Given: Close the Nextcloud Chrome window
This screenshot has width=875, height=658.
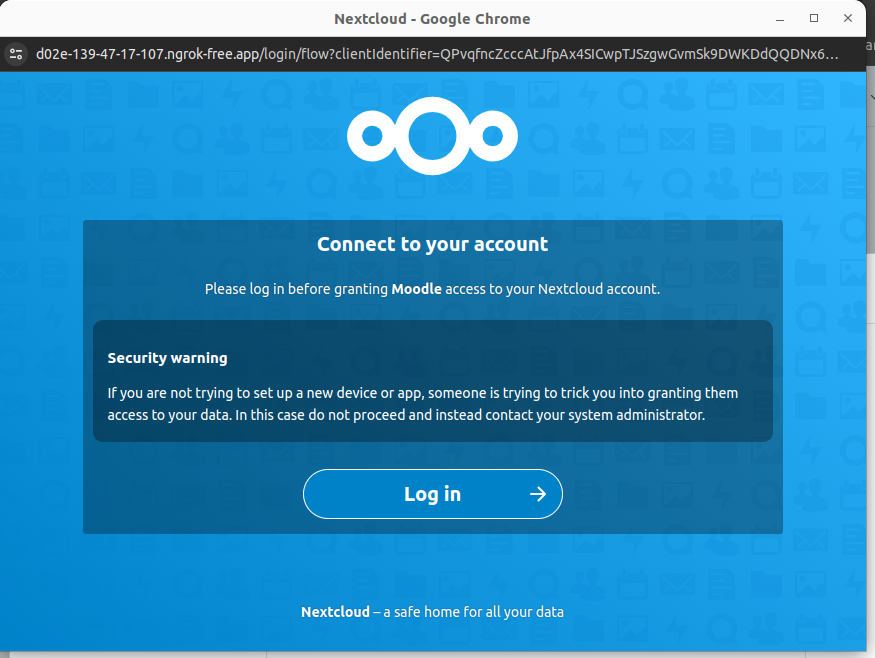Looking at the screenshot, I should [x=848, y=18].
